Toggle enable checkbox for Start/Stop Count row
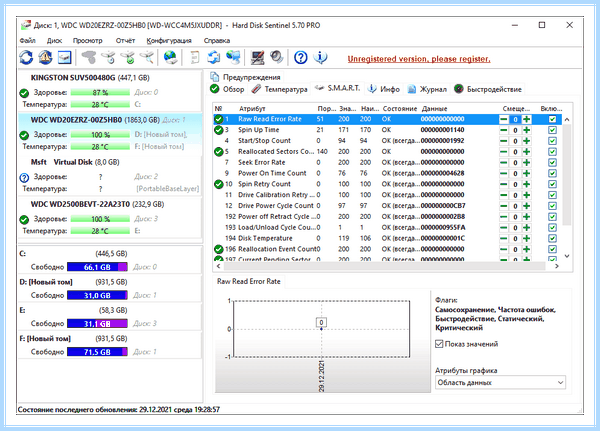600x431 pixels. (552, 141)
